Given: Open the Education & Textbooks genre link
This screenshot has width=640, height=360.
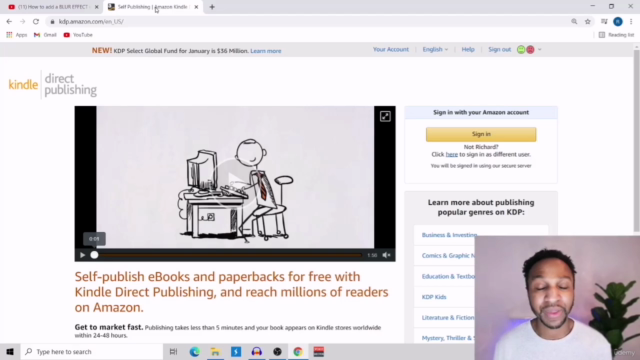Looking at the screenshot, I should pyautogui.click(x=448, y=276).
